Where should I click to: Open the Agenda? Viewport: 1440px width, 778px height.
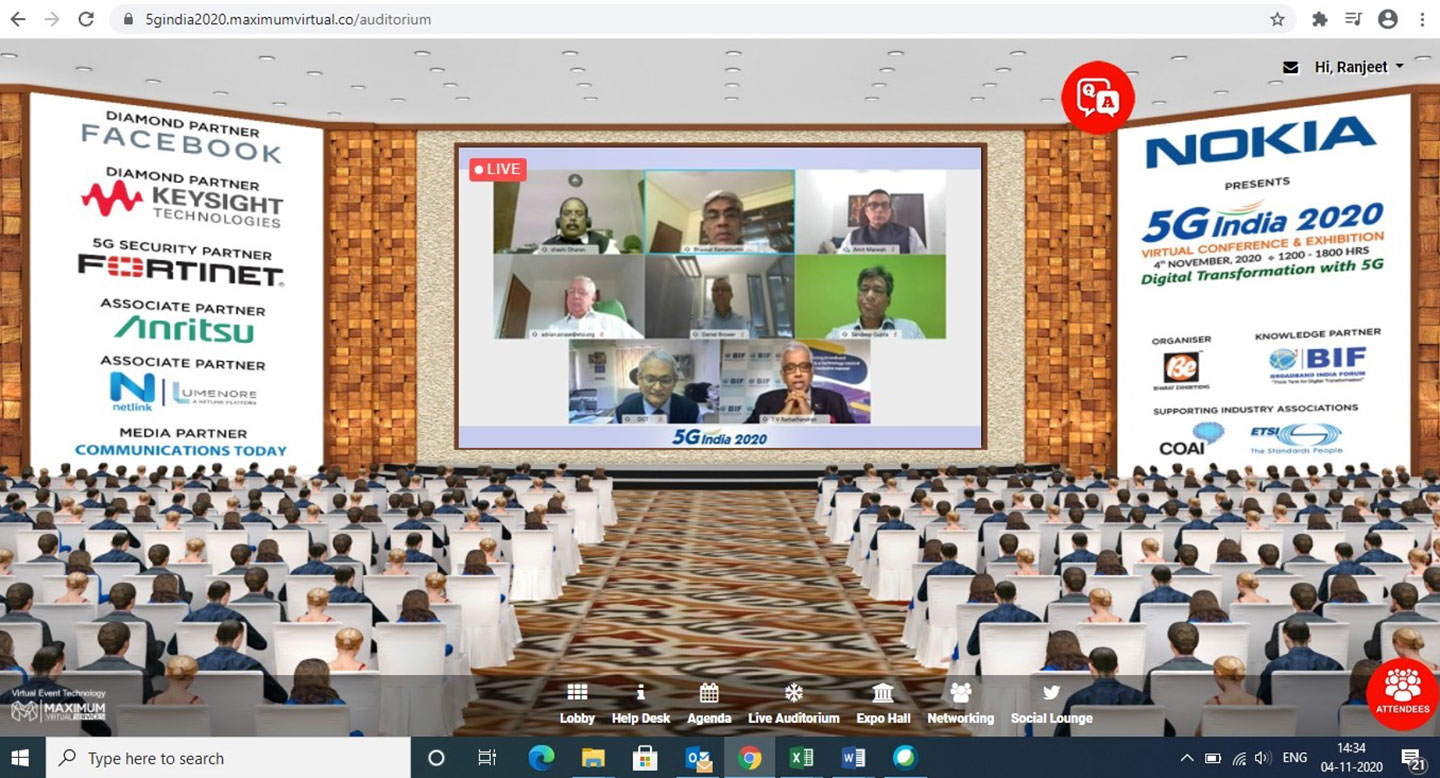pos(709,704)
